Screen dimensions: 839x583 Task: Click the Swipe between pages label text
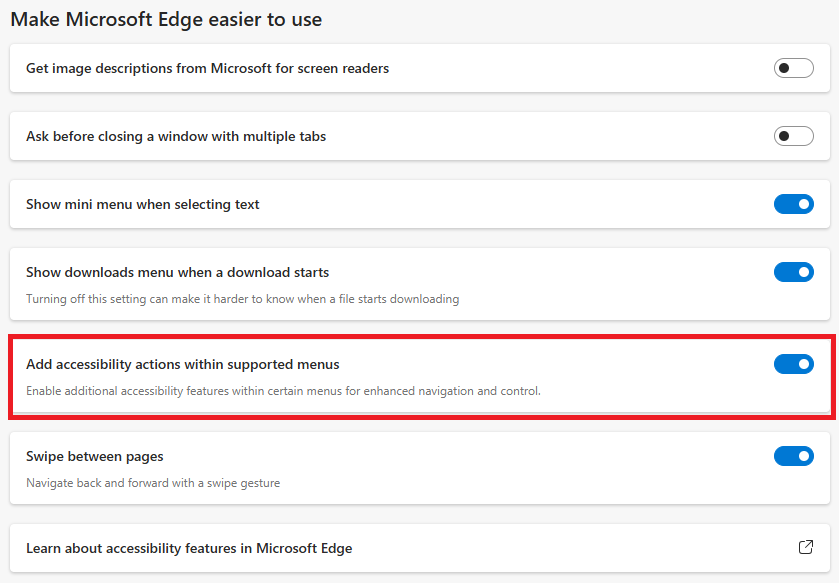click(95, 456)
